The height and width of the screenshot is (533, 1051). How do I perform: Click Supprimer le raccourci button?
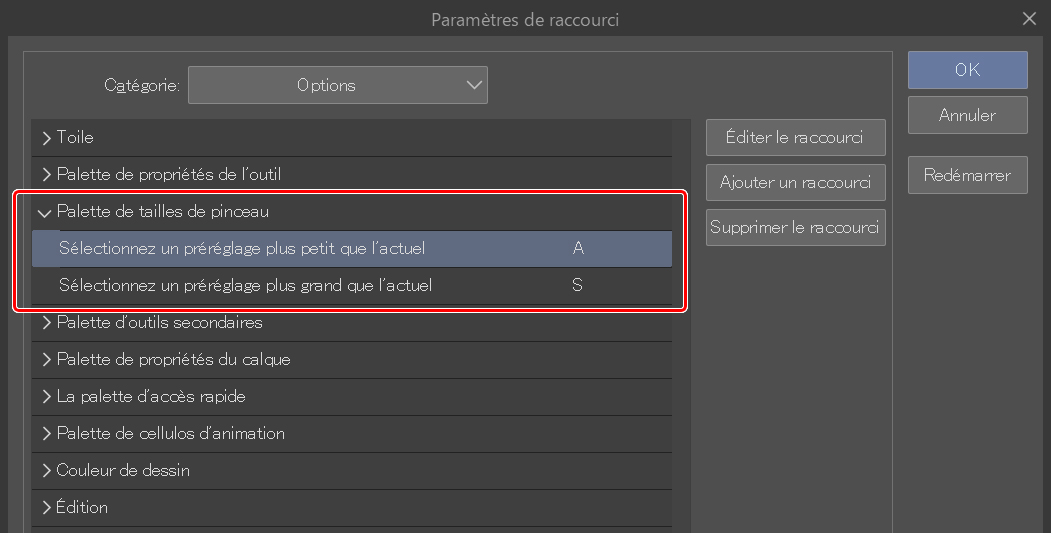pyautogui.click(x=795, y=227)
